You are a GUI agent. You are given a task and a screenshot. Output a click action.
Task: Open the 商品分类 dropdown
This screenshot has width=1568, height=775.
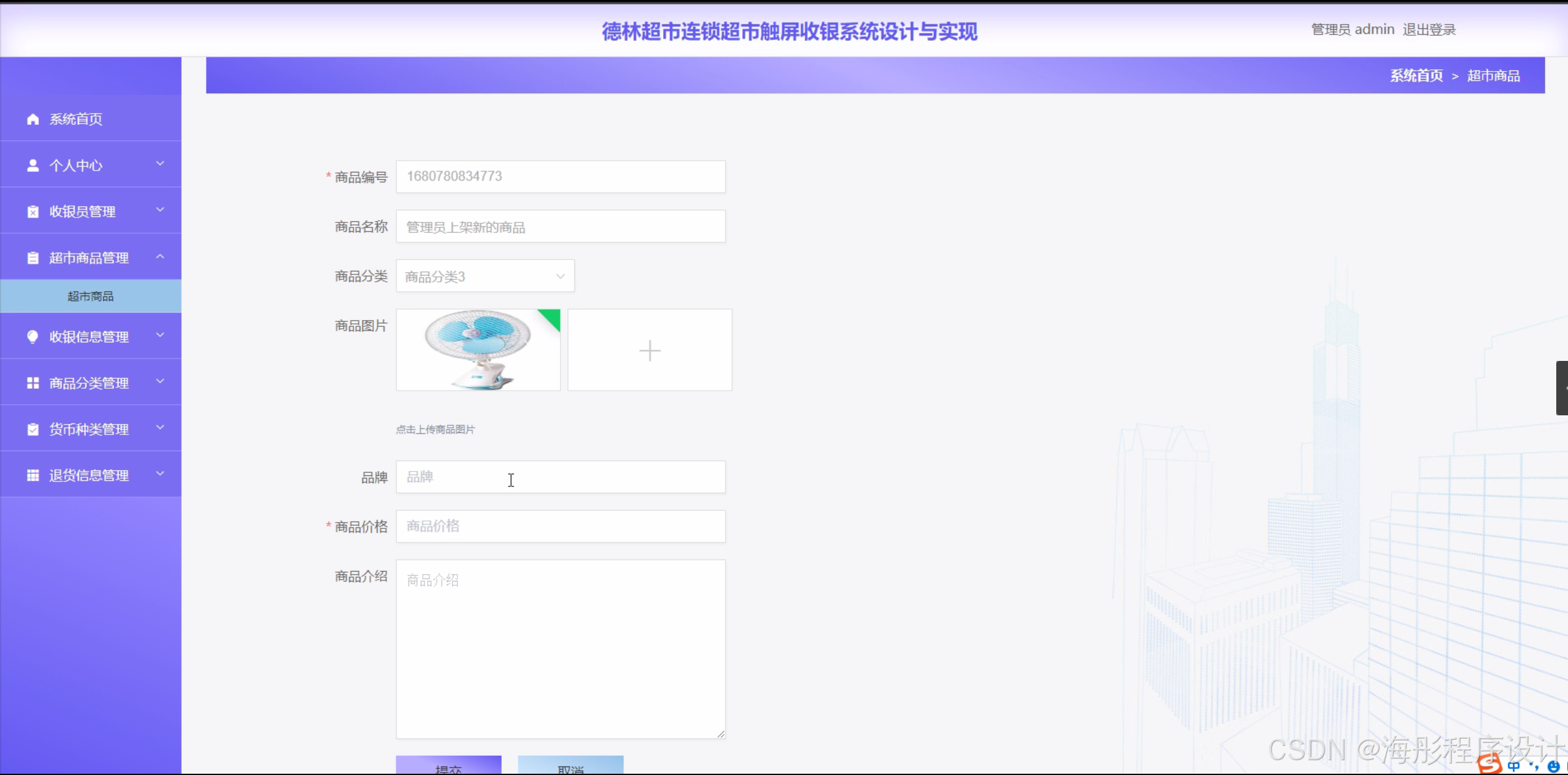(485, 276)
